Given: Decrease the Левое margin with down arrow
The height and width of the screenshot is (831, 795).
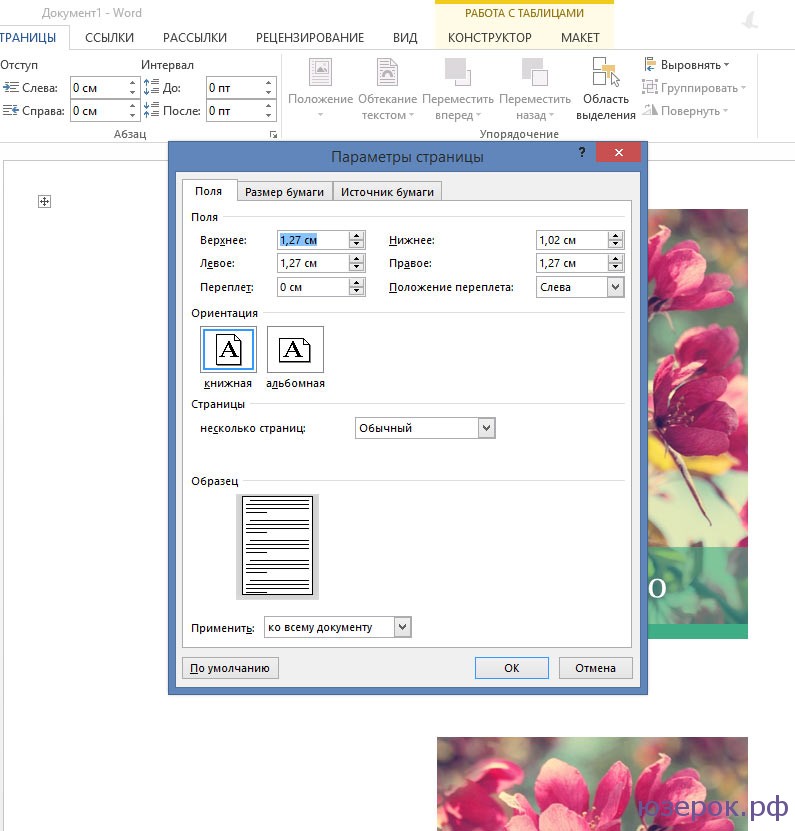Looking at the screenshot, I should pyautogui.click(x=357, y=268).
